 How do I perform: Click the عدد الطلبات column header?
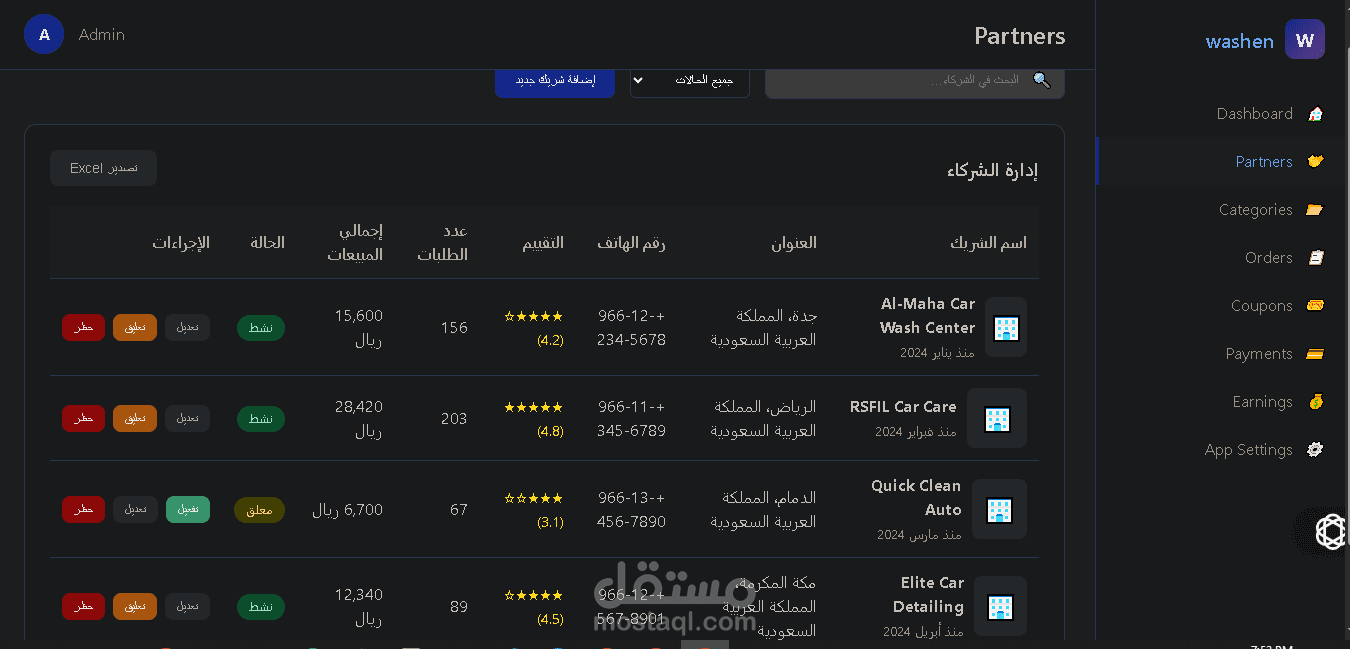(x=442, y=242)
